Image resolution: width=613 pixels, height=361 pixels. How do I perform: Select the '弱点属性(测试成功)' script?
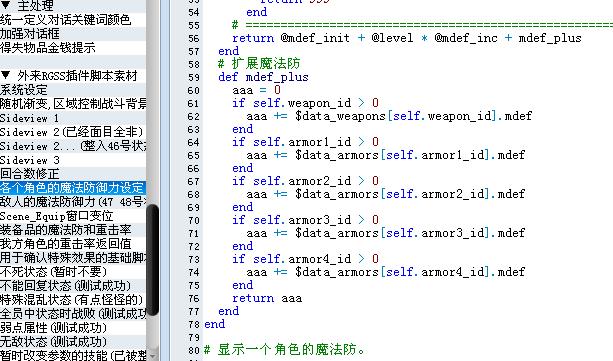pos(73,328)
